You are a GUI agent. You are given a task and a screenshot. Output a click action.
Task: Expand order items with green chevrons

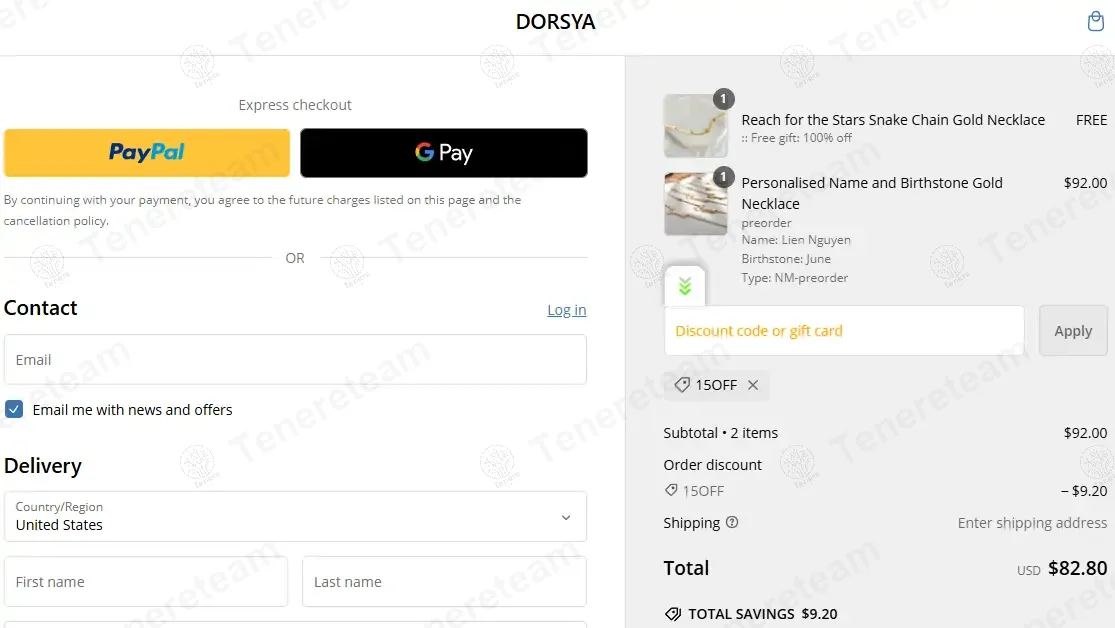pos(685,287)
